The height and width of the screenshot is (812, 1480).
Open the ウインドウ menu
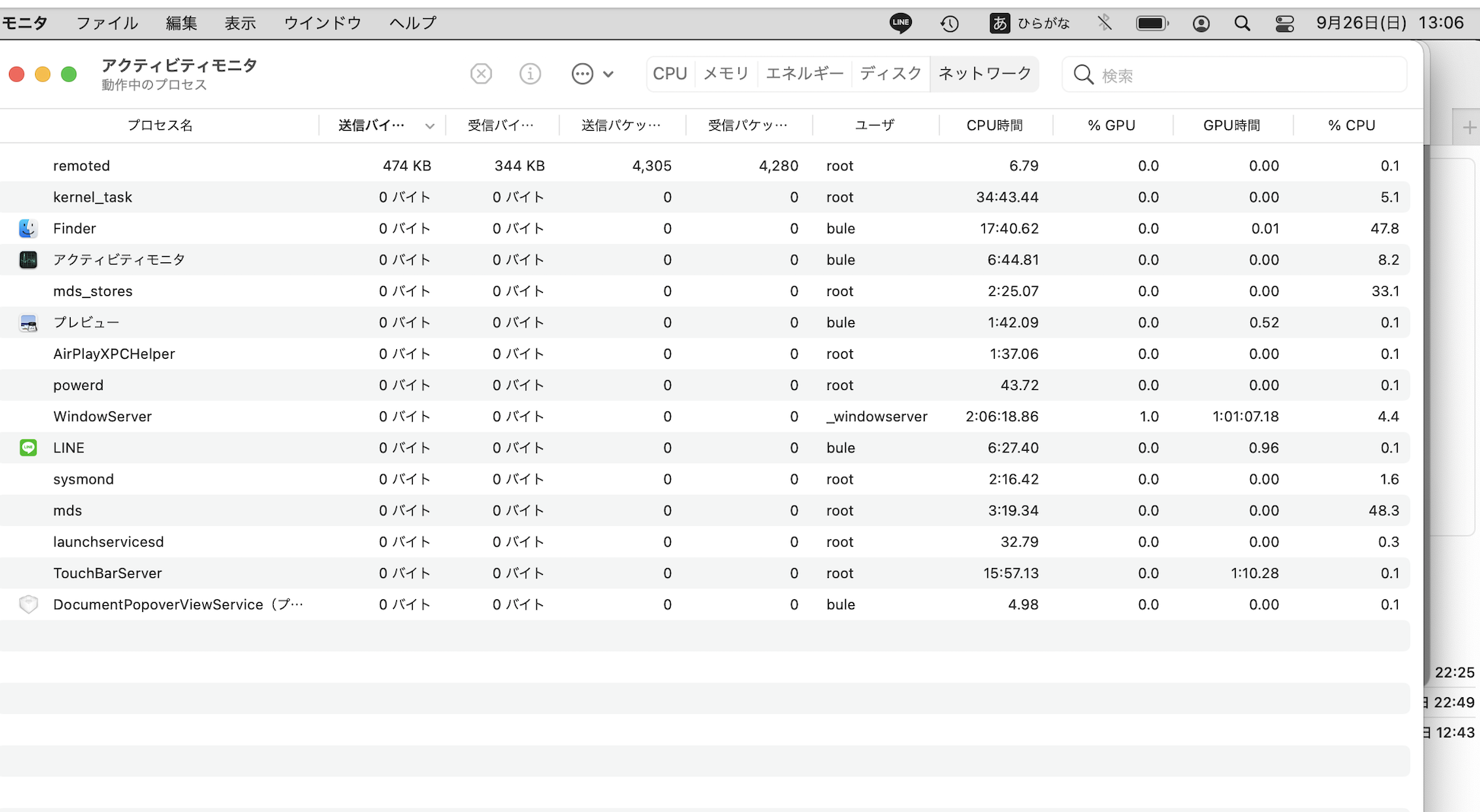pos(322,23)
